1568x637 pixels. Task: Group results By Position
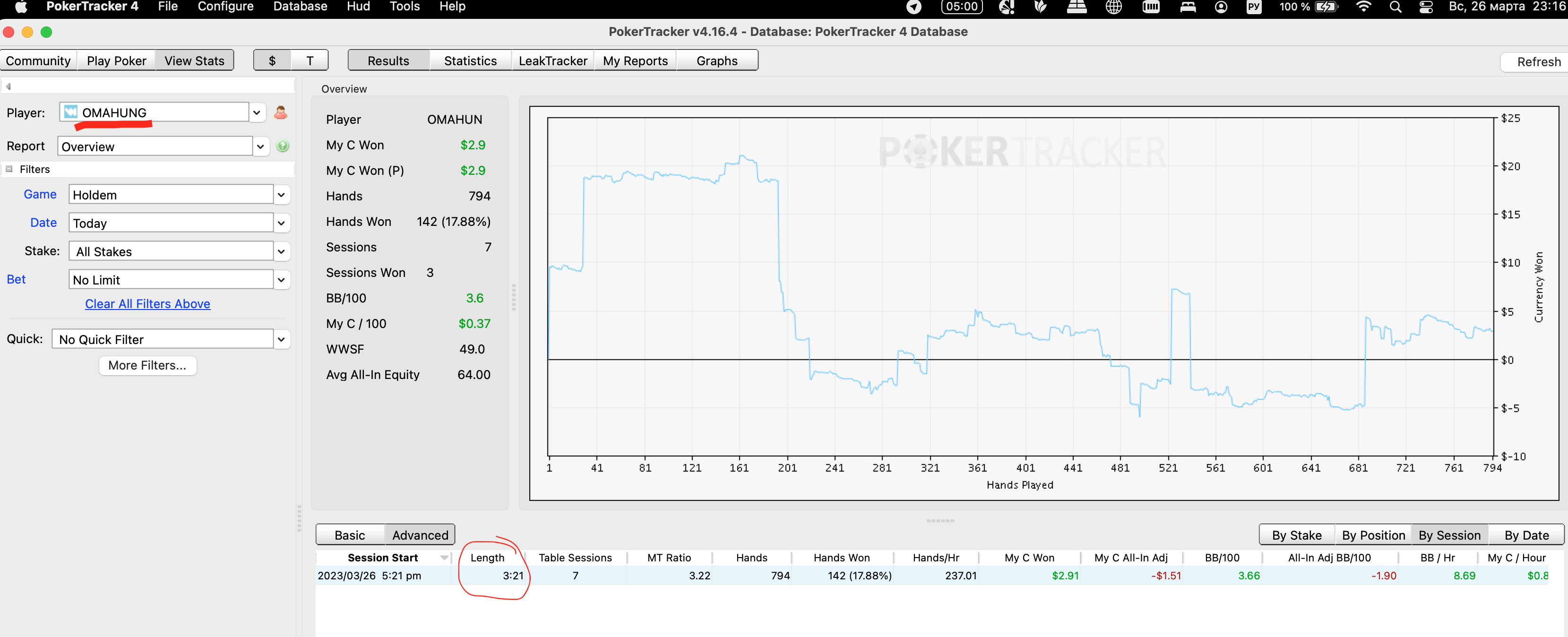(1373, 535)
